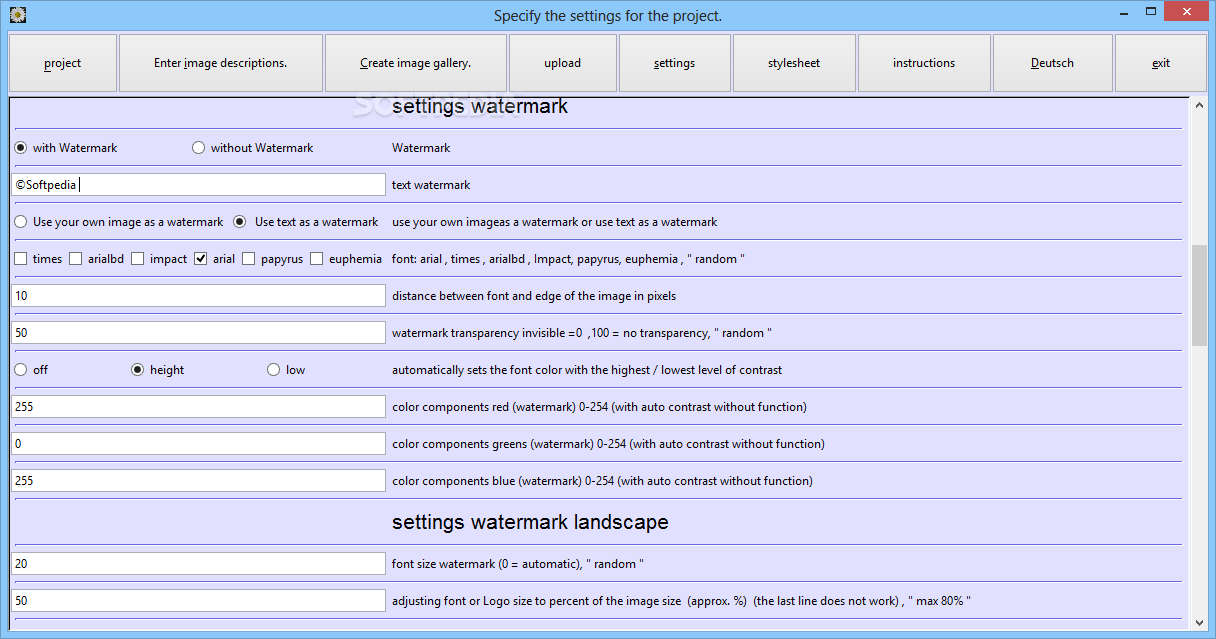Click the automatically sets font color text
Image resolution: width=1216 pixels, height=639 pixels.
[587, 370]
